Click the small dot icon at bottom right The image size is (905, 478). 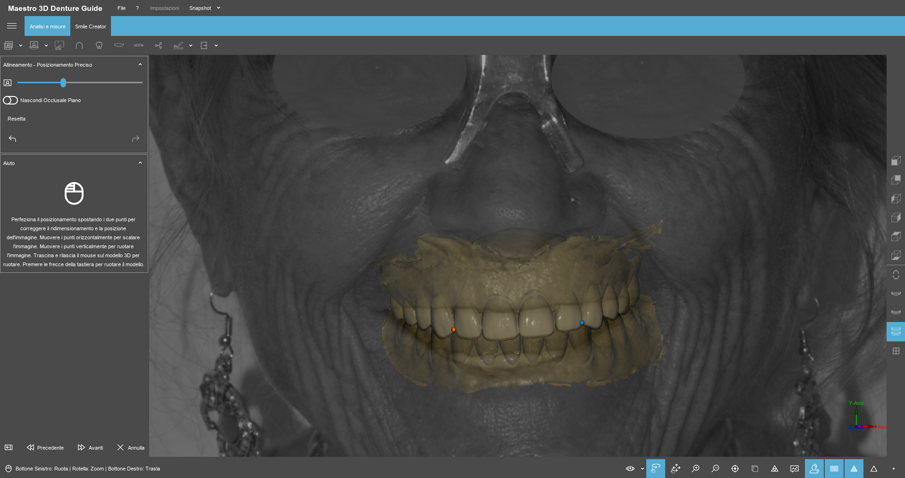pos(893,469)
